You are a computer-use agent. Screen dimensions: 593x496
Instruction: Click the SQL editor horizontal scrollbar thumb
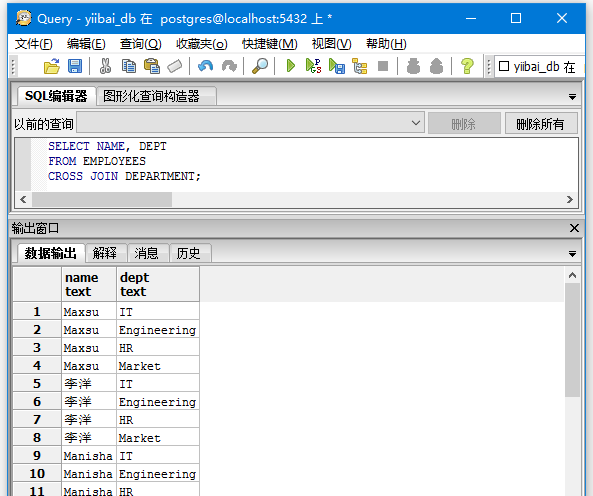[x=102, y=199]
